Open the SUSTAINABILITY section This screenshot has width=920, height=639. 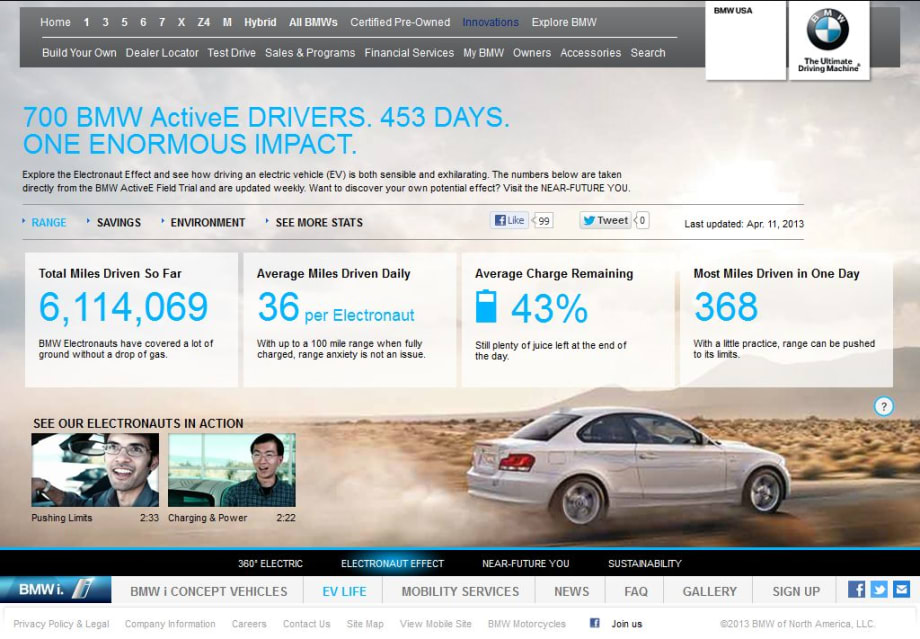(645, 563)
